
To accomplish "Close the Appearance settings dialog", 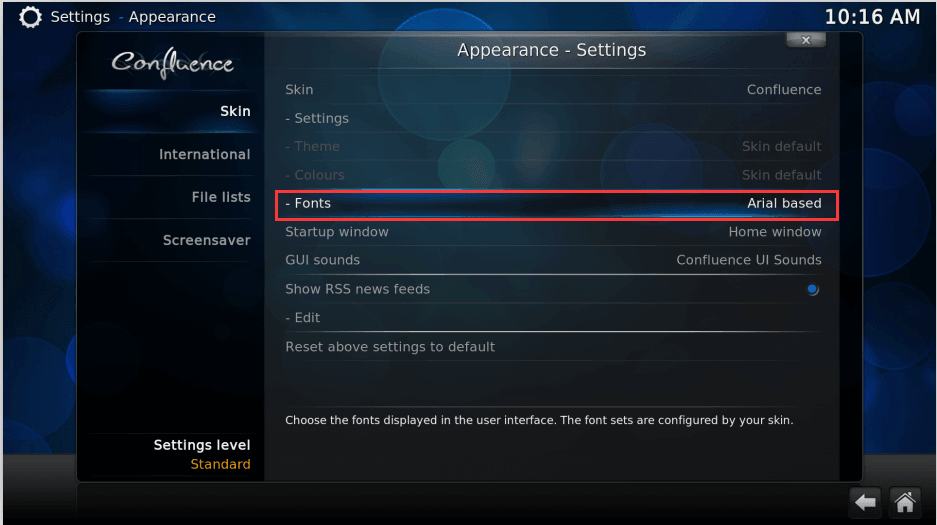I will click(806, 40).
